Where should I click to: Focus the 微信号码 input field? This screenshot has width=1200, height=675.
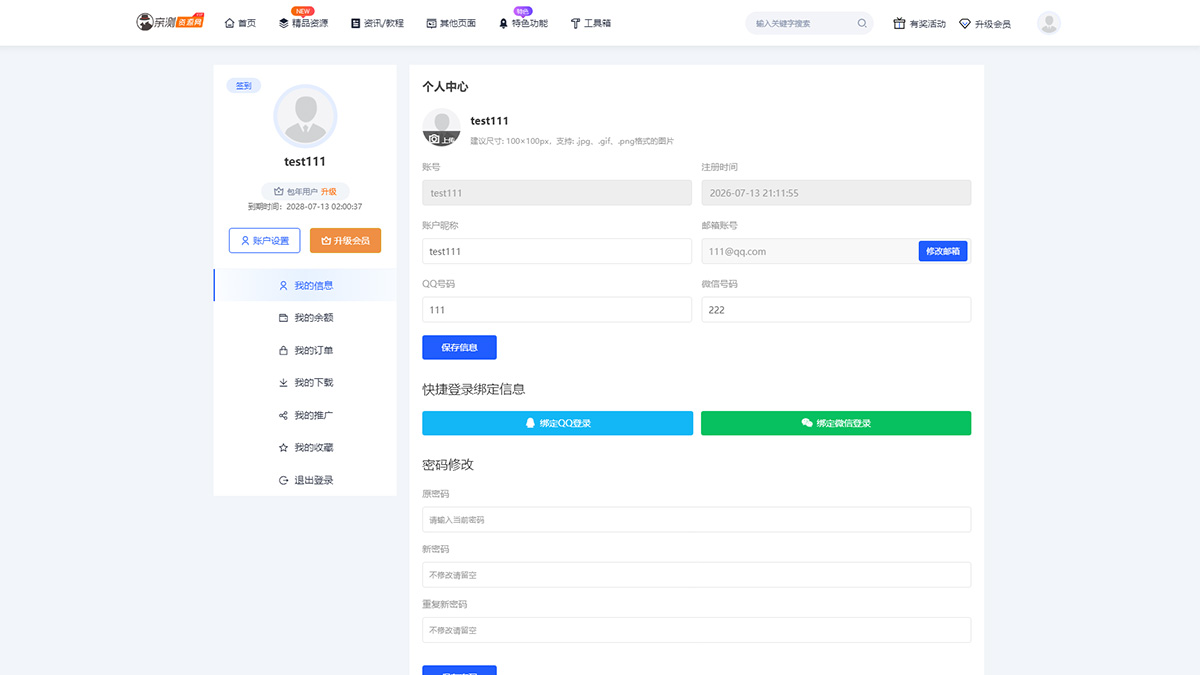(836, 310)
